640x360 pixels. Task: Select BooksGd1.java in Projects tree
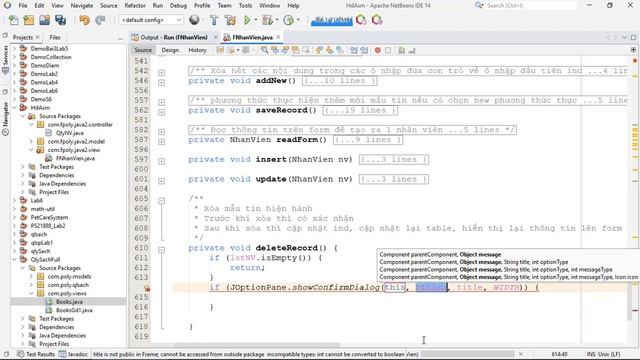pyautogui.click(x=74, y=310)
